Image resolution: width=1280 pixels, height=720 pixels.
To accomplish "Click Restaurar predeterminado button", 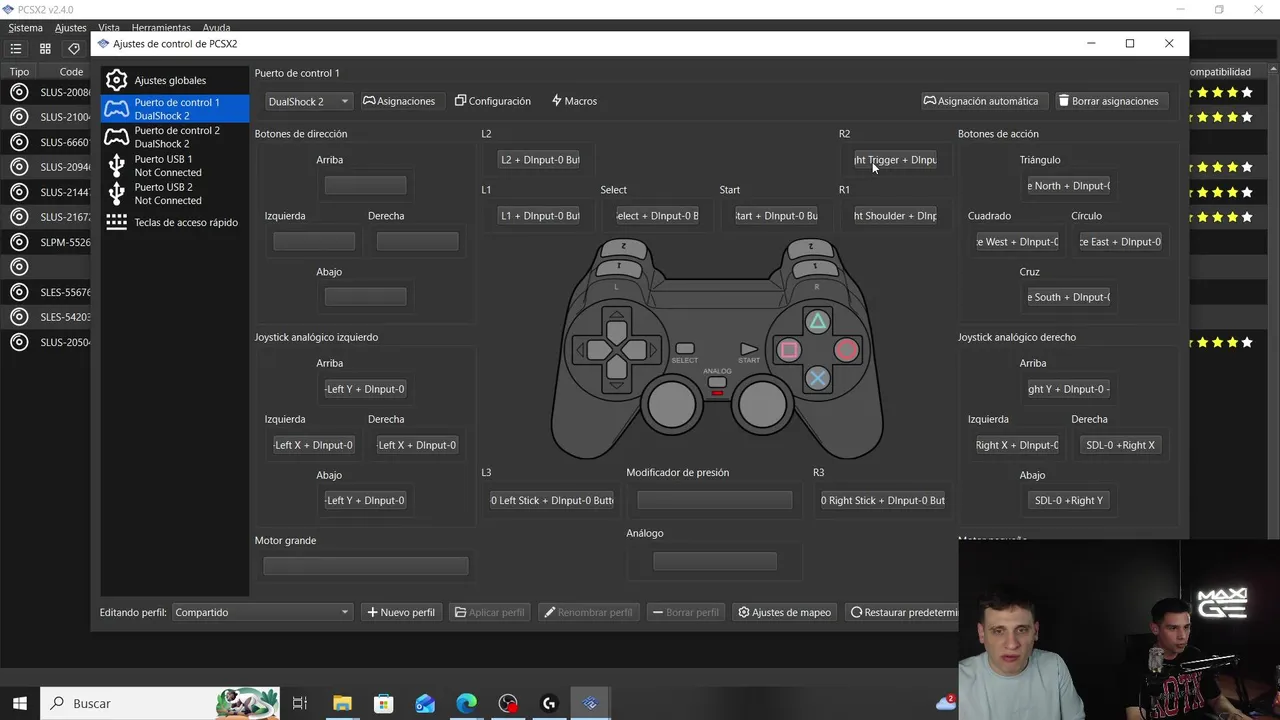I will [903, 612].
